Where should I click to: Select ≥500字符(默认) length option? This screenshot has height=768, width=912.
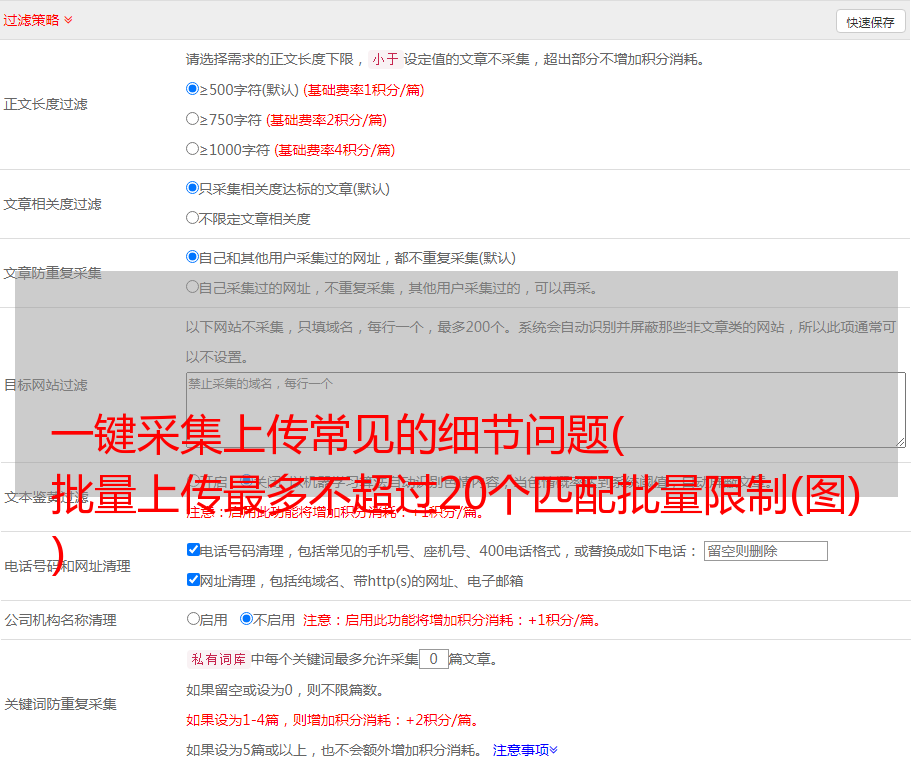point(193,89)
